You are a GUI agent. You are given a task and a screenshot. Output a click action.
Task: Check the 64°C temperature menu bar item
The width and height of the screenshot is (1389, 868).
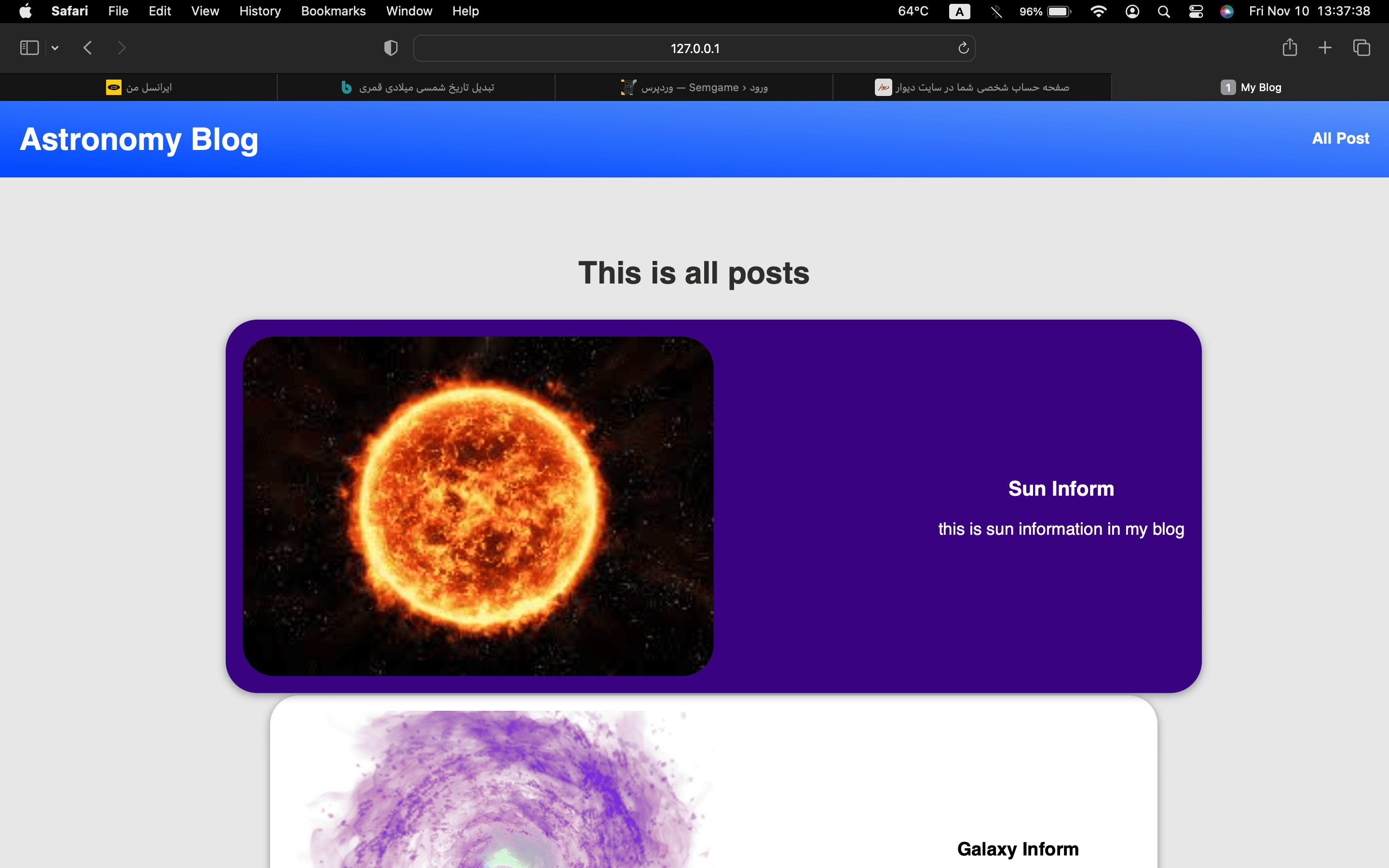[x=913, y=11]
